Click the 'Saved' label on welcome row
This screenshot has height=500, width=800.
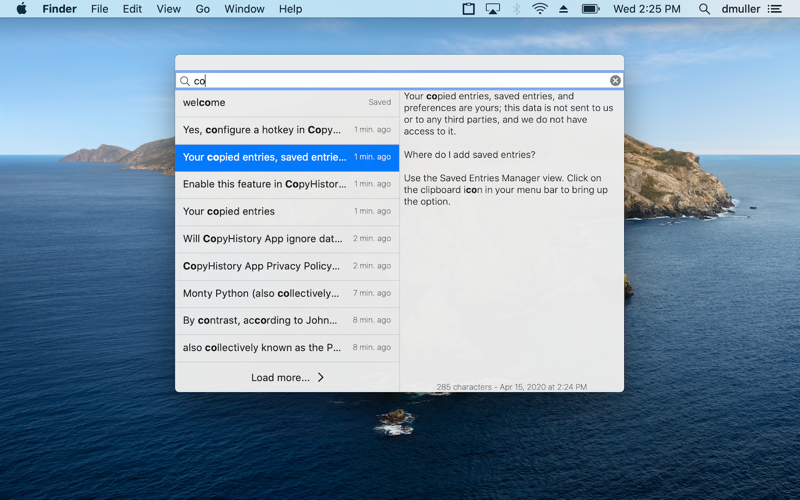click(x=380, y=102)
